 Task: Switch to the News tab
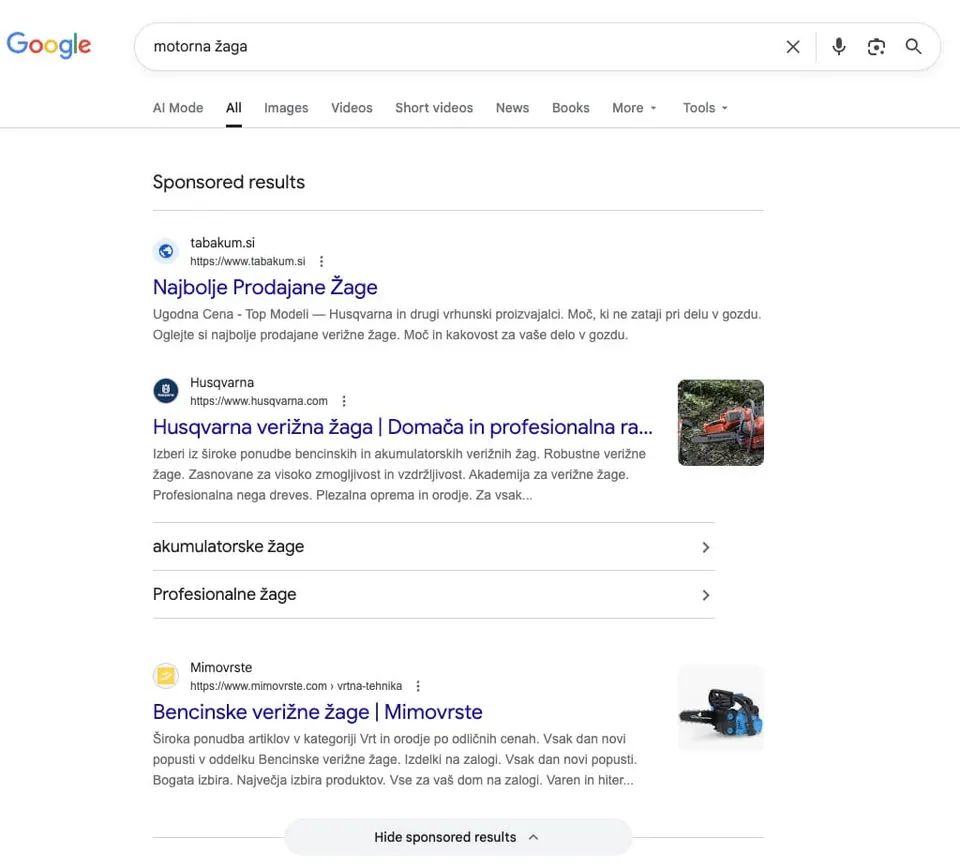[512, 108]
